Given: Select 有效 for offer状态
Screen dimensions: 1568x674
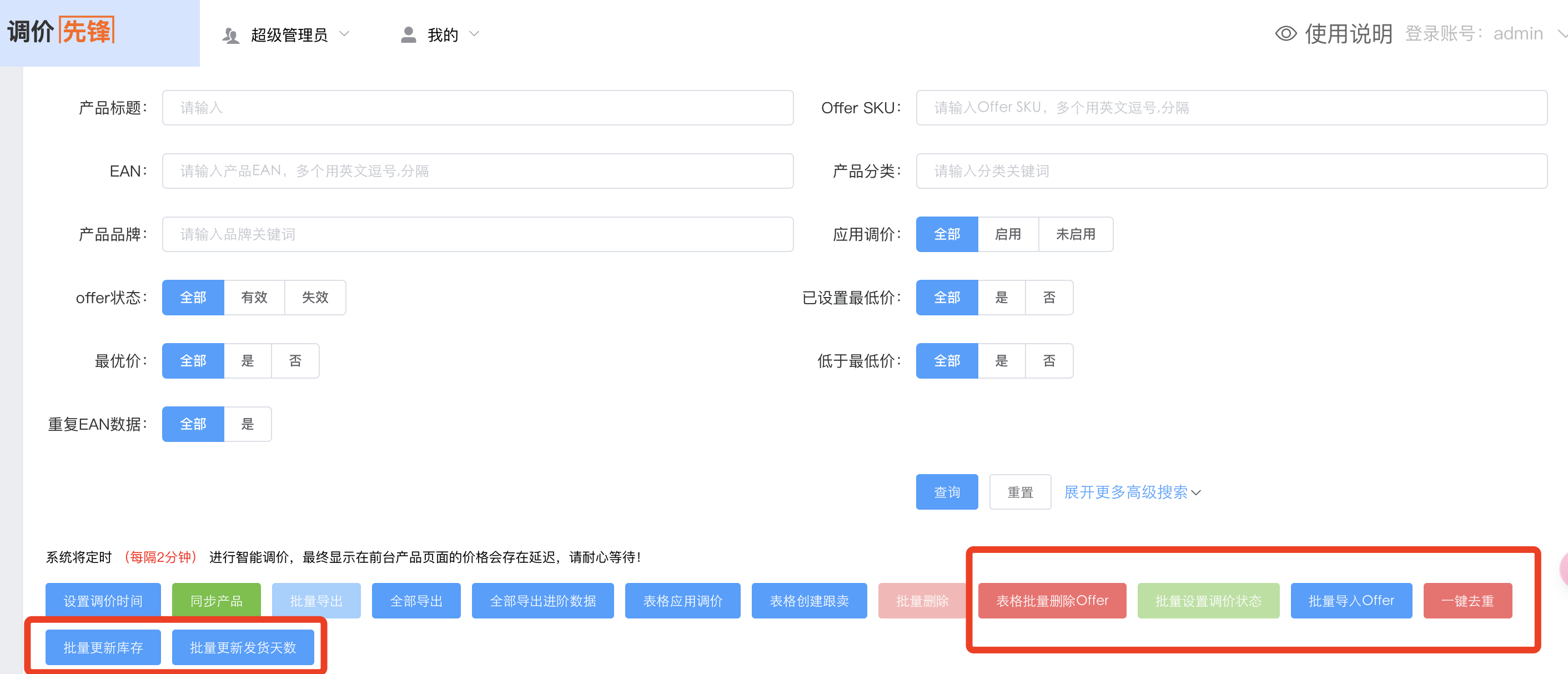Looking at the screenshot, I should click(x=254, y=297).
